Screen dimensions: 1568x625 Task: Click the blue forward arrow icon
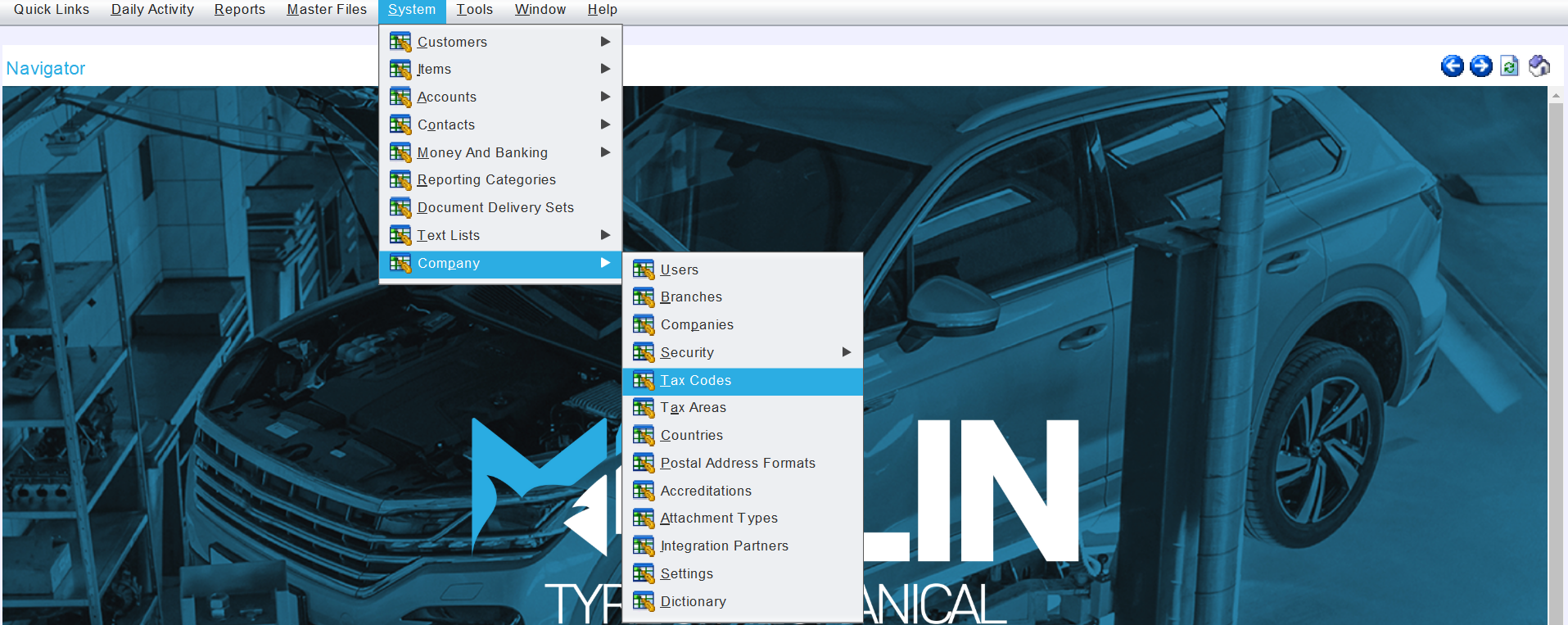[1480, 66]
